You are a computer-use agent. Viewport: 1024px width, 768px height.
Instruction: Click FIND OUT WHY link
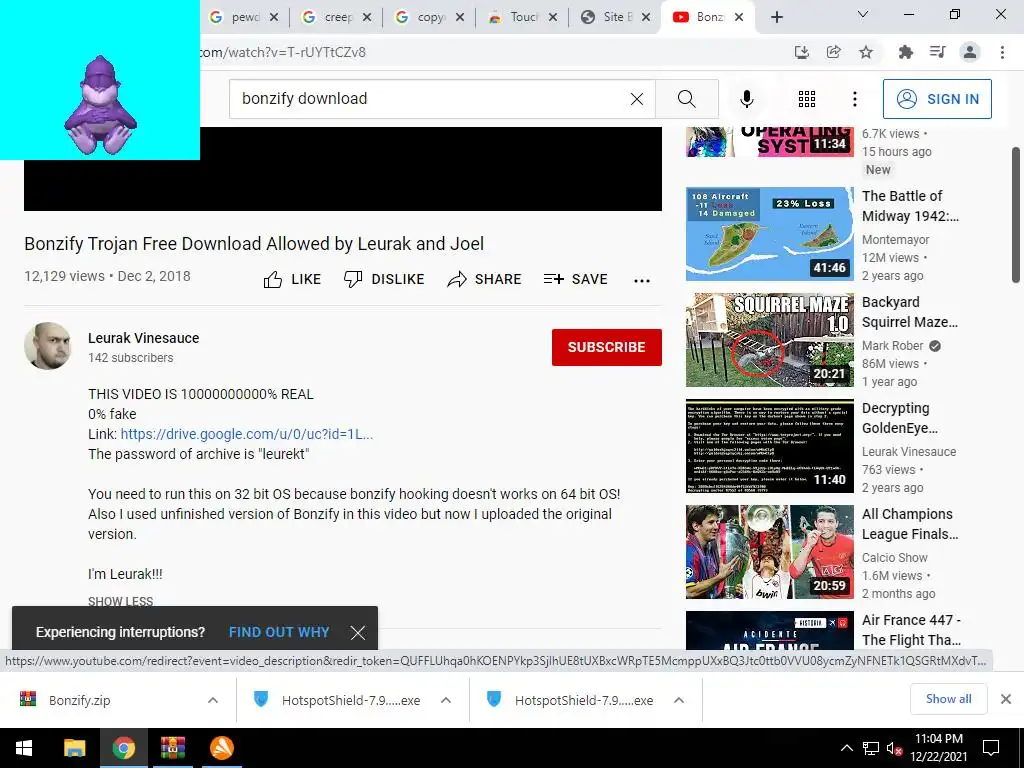(279, 632)
